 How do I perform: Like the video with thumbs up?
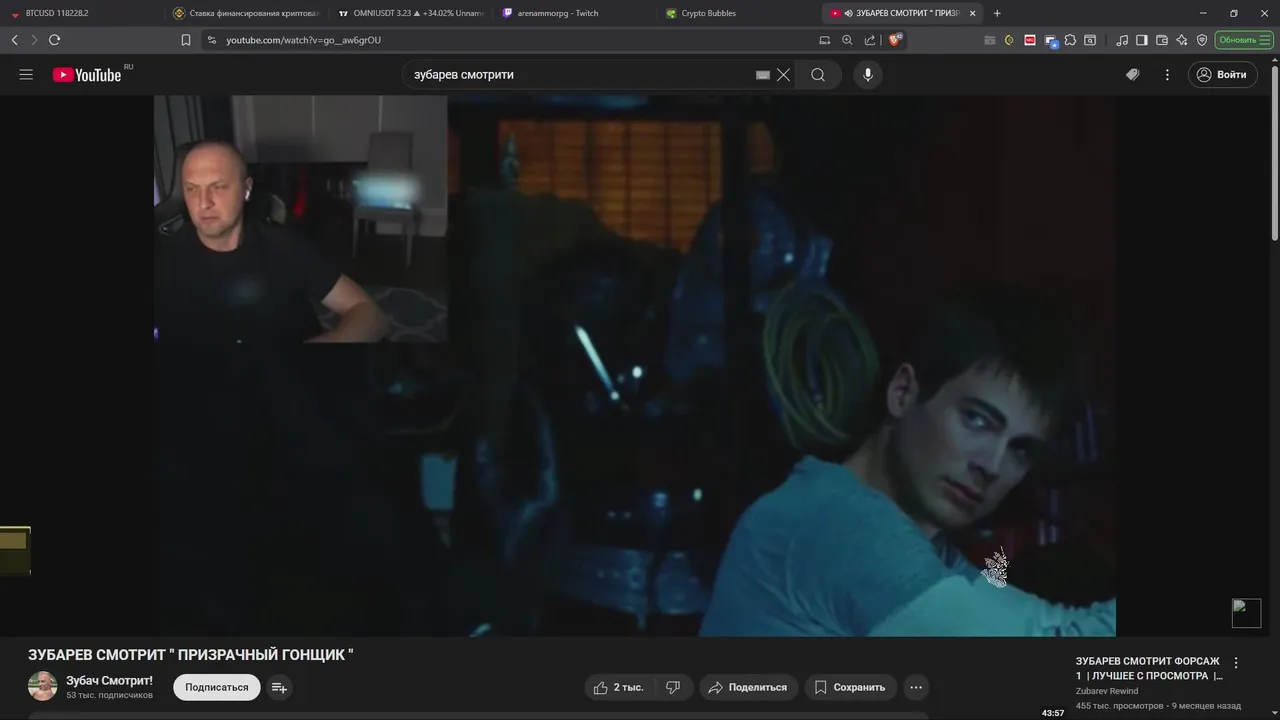point(619,687)
